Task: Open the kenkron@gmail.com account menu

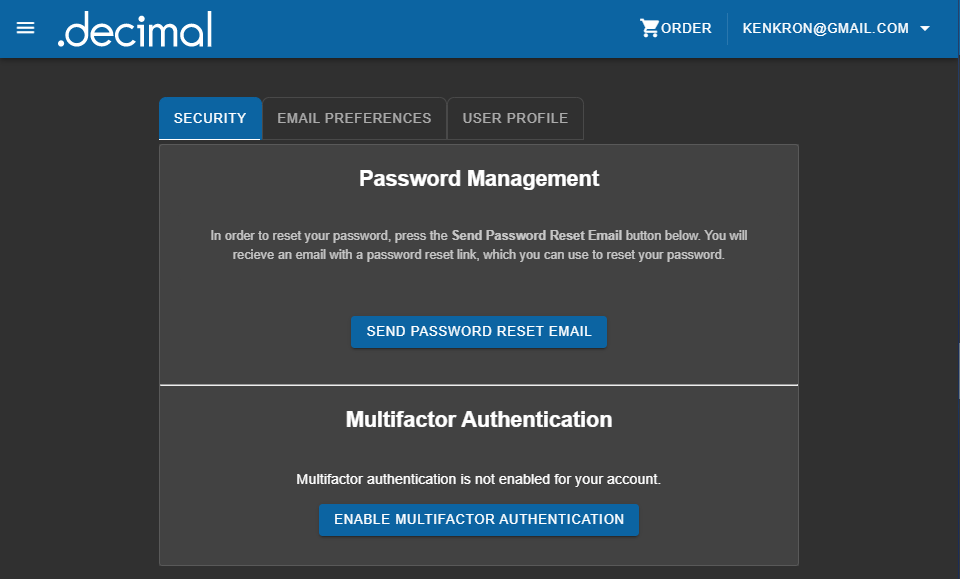Action: pos(825,29)
